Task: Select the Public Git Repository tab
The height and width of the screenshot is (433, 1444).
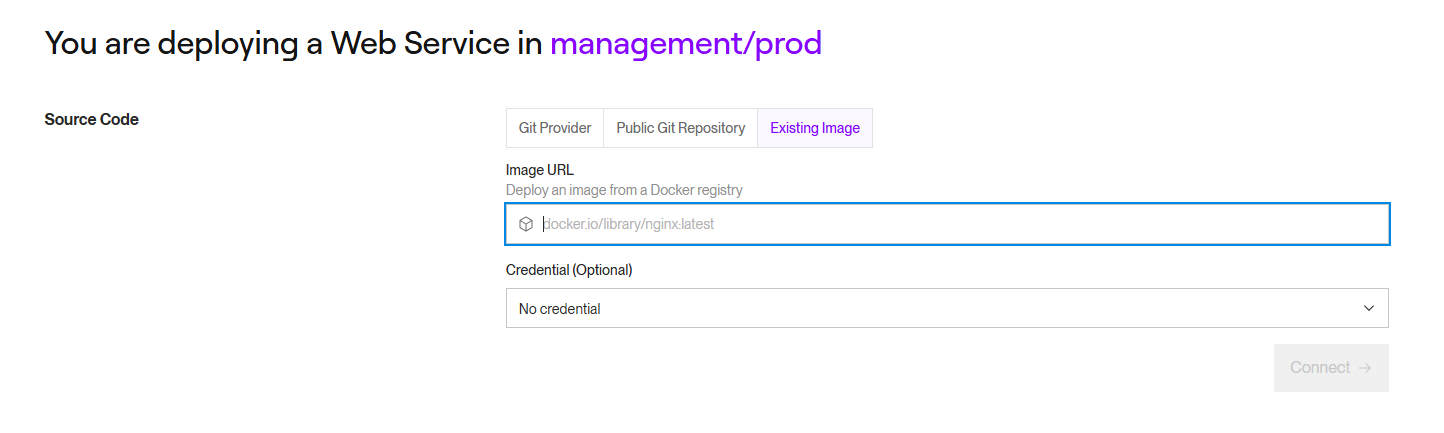Action: pyautogui.click(x=680, y=128)
